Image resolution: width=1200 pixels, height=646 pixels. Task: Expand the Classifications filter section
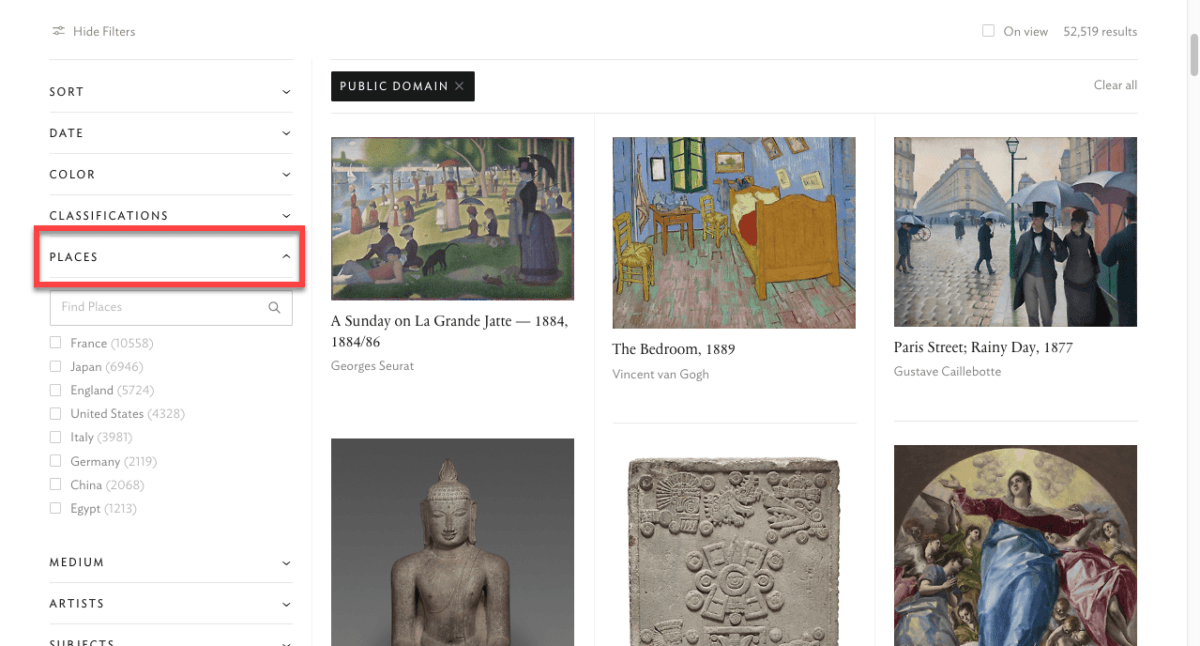(x=171, y=215)
